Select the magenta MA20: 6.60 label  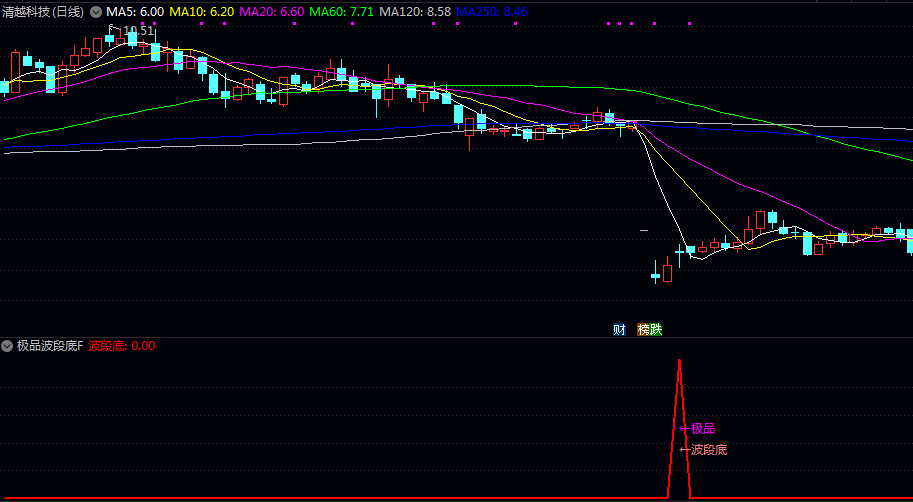271,12
